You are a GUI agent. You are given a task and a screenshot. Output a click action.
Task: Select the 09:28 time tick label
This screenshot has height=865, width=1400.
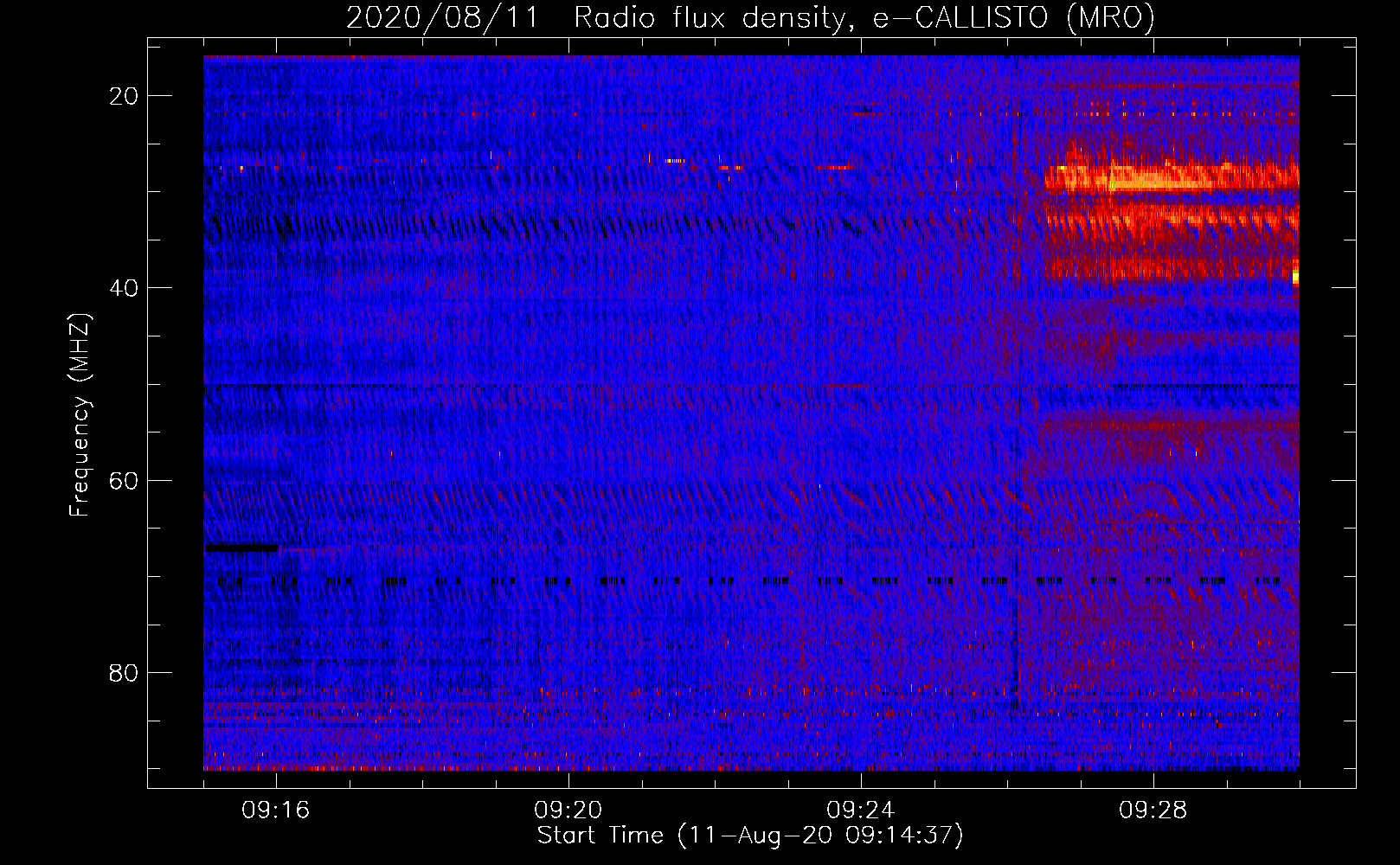point(1153,811)
